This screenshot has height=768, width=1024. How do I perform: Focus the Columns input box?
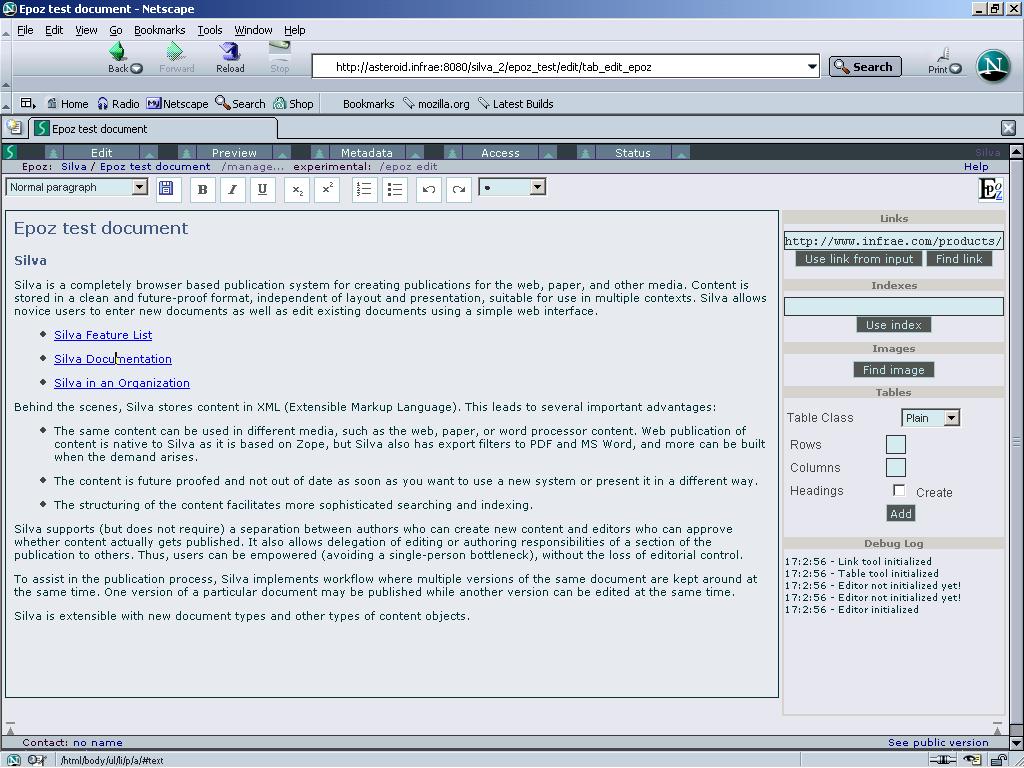pyautogui.click(x=895, y=468)
